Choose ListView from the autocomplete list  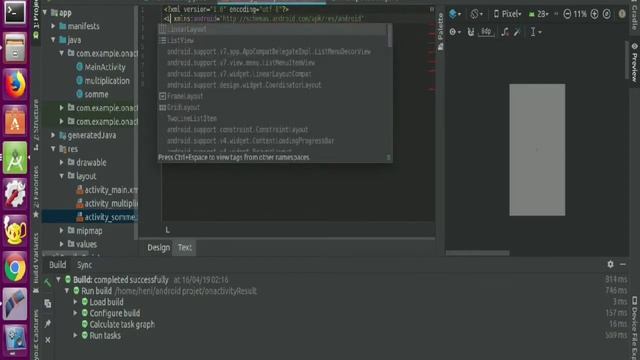point(272,40)
